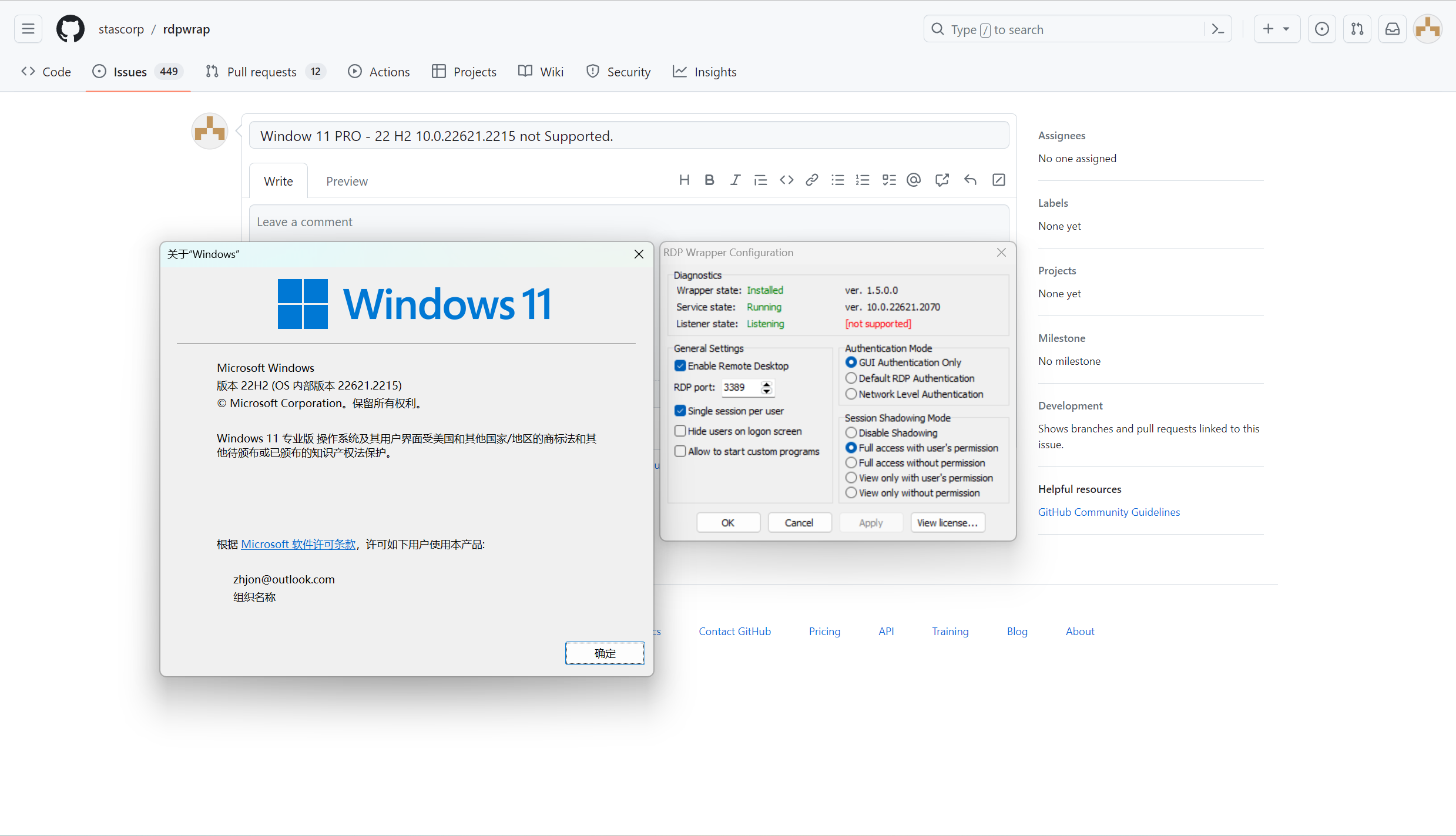Create a numbered list in the comment
This screenshot has height=836, width=1456.
pos(863,180)
